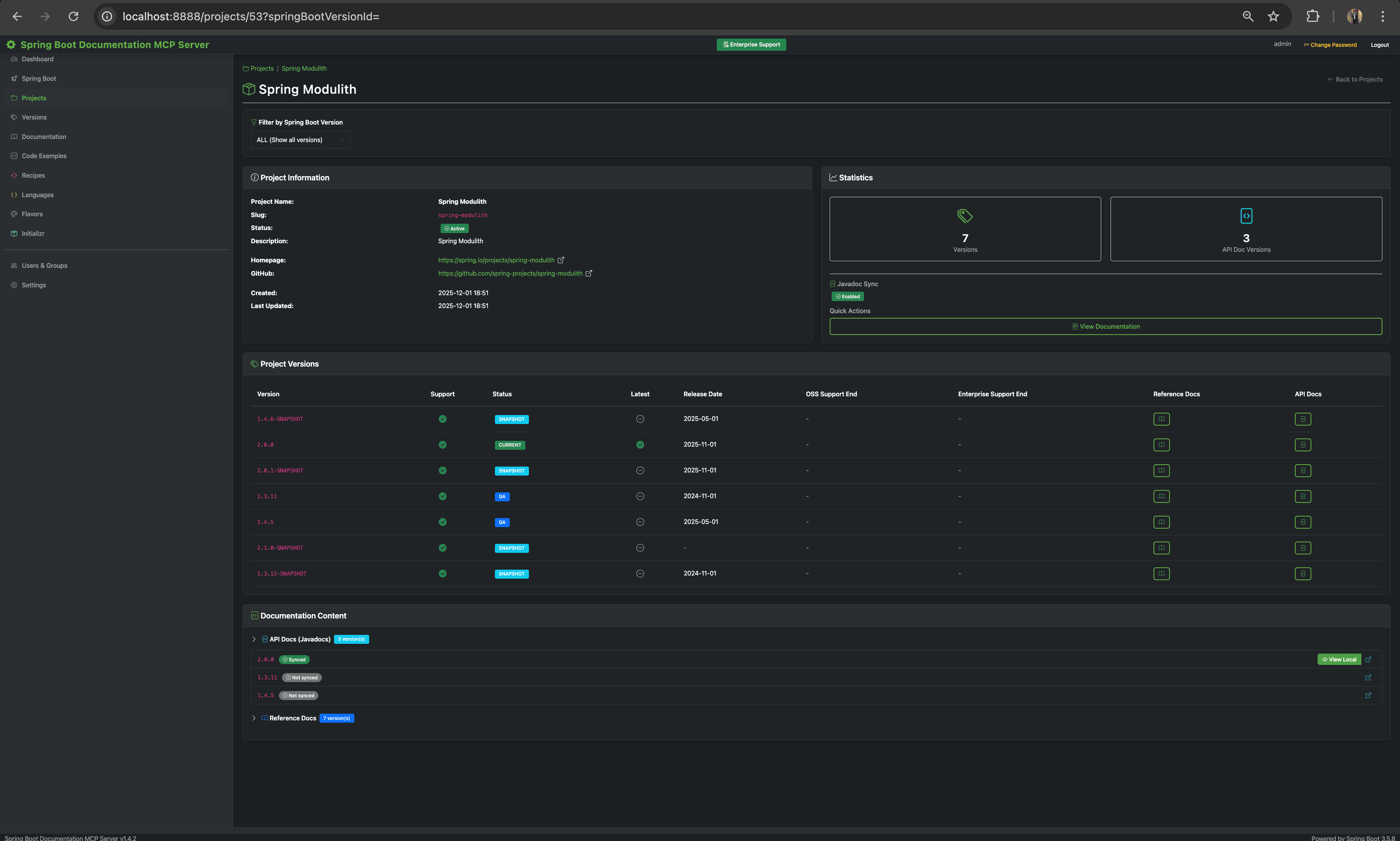The image size is (1400, 841).
Task: Click the Recipes icon in the sidebar
Action: [14, 175]
